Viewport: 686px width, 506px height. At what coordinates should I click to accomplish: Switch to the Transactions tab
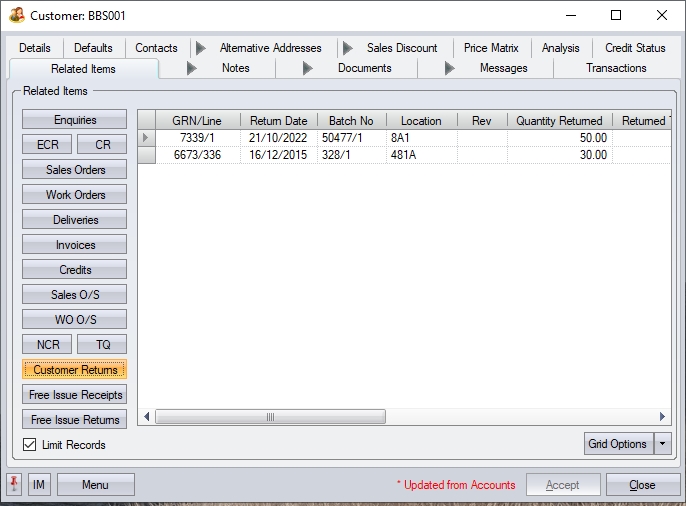[616, 68]
